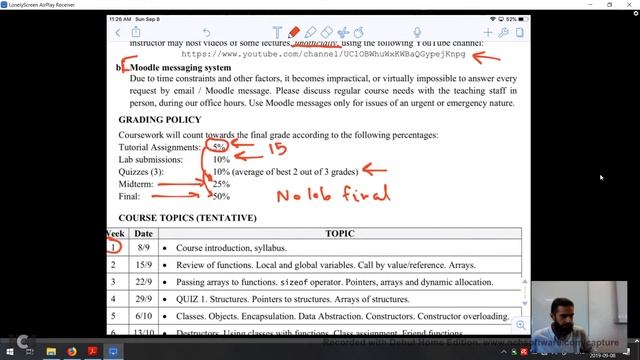Select the Hand pan tool
This screenshot has width=640, height=360.
[x=359, y=32]
